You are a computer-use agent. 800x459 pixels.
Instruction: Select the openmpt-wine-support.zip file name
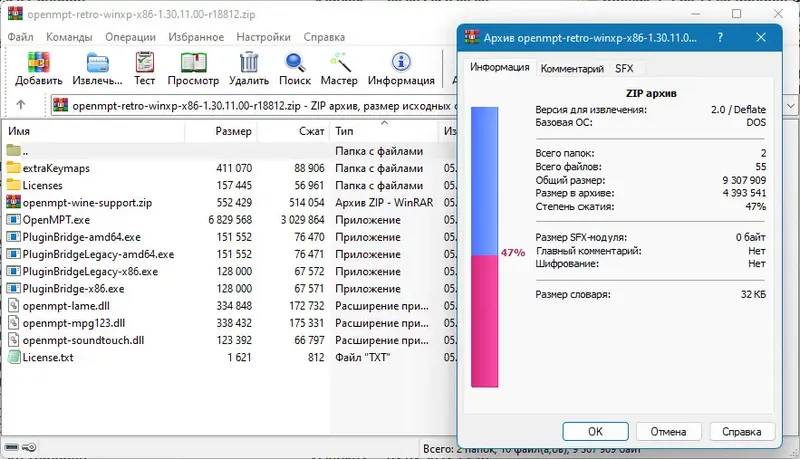point(87,202)
